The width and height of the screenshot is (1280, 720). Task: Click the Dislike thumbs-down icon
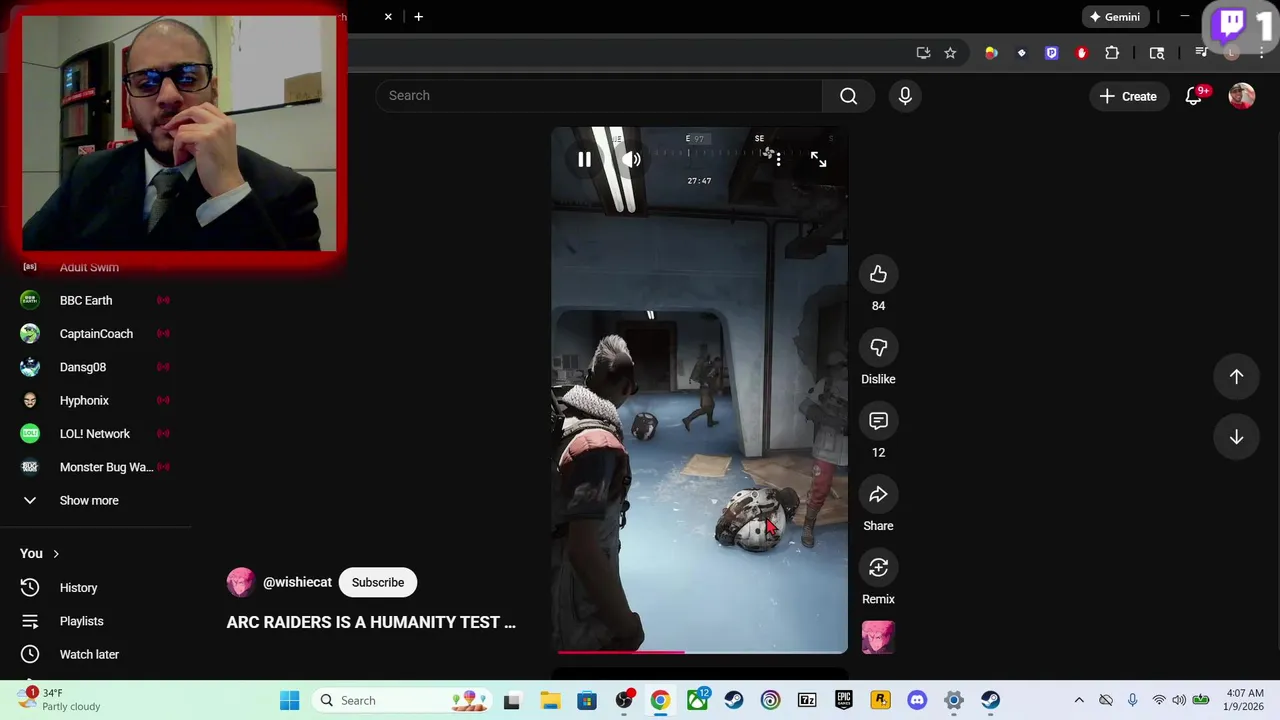point(878,347)
